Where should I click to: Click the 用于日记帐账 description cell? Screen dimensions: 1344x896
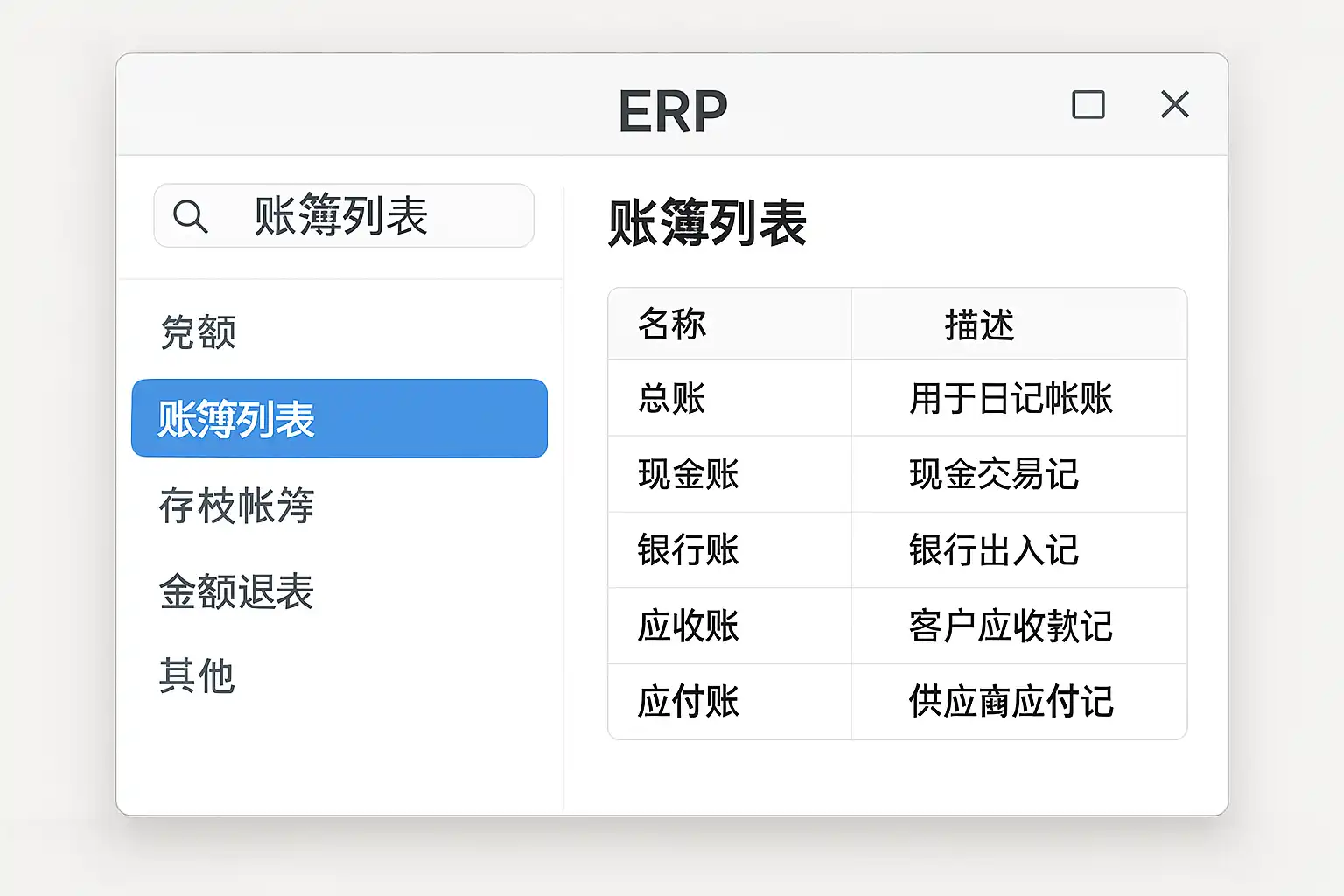[x=1011, y=399]
